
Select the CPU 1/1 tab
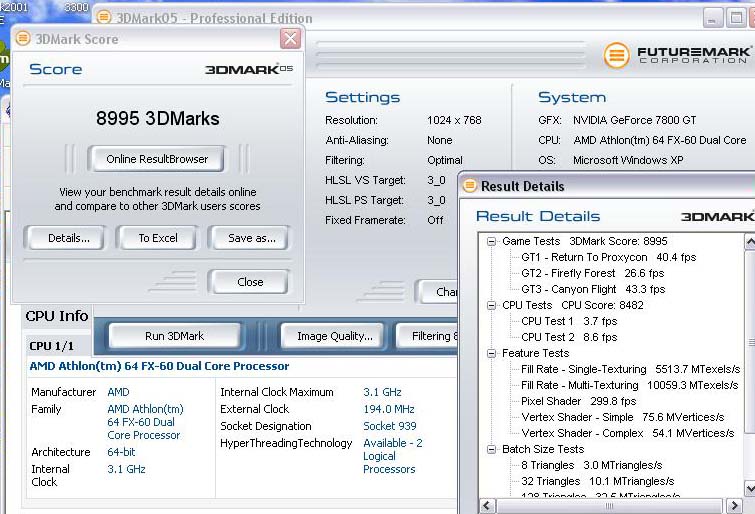click(52, 346)
